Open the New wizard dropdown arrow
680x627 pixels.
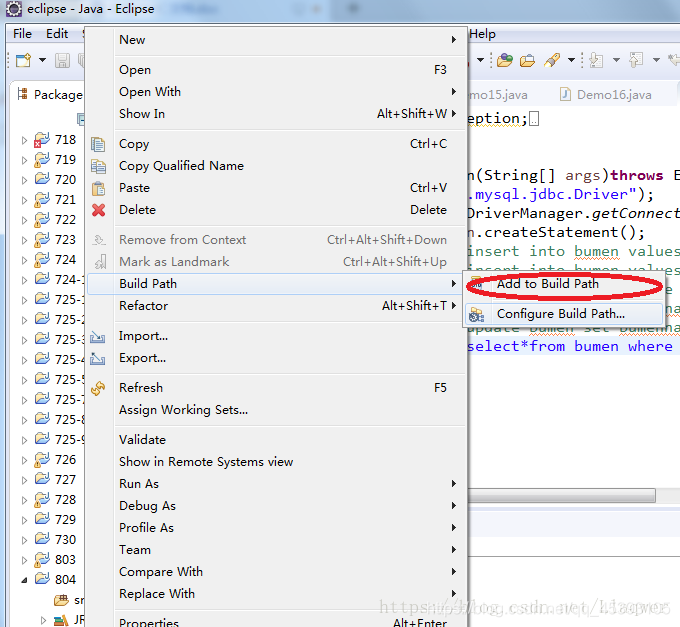pyautogui.click(x=42, y=60)
